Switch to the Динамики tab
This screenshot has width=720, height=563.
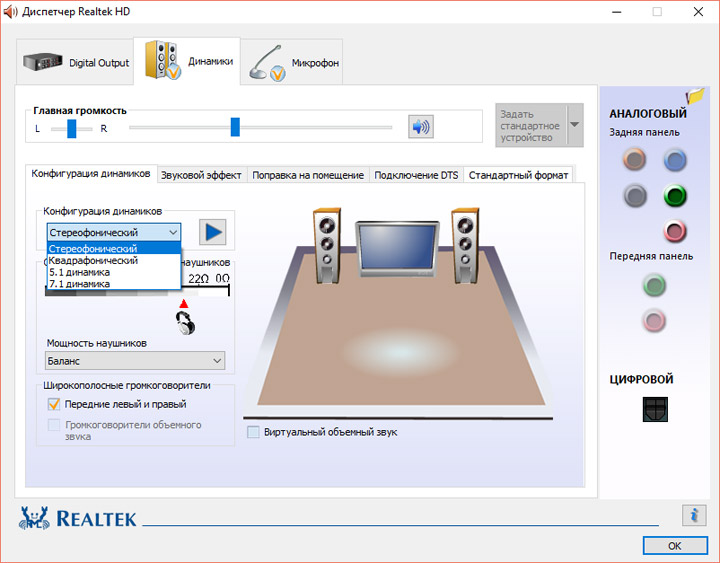click(187, 61)
